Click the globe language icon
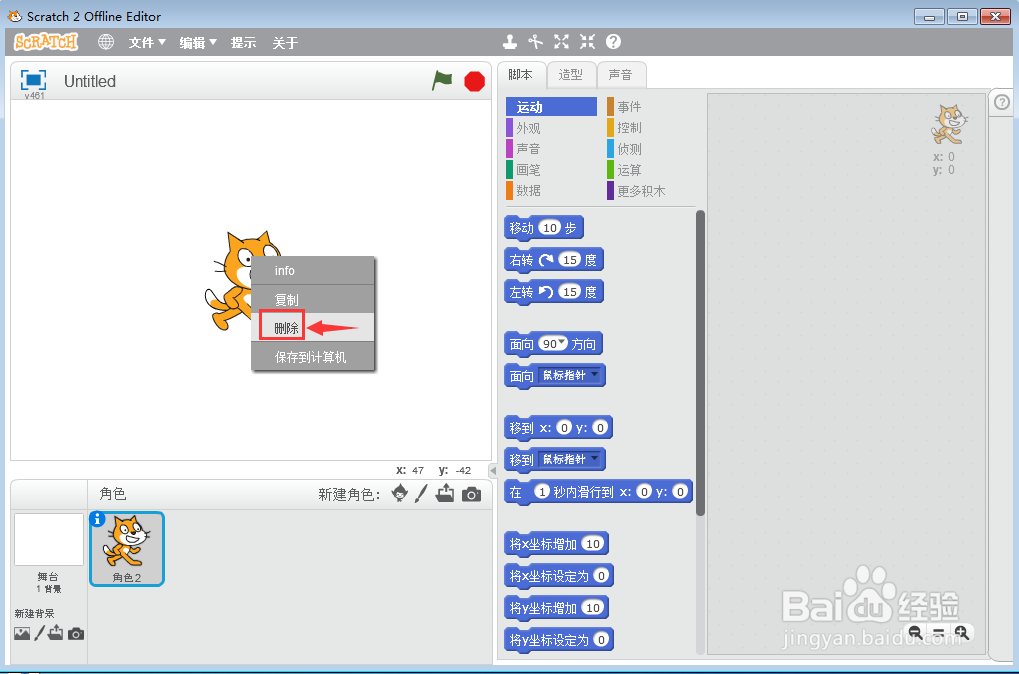The height and width of the screenshot is (674, 1019). [105, 42]
